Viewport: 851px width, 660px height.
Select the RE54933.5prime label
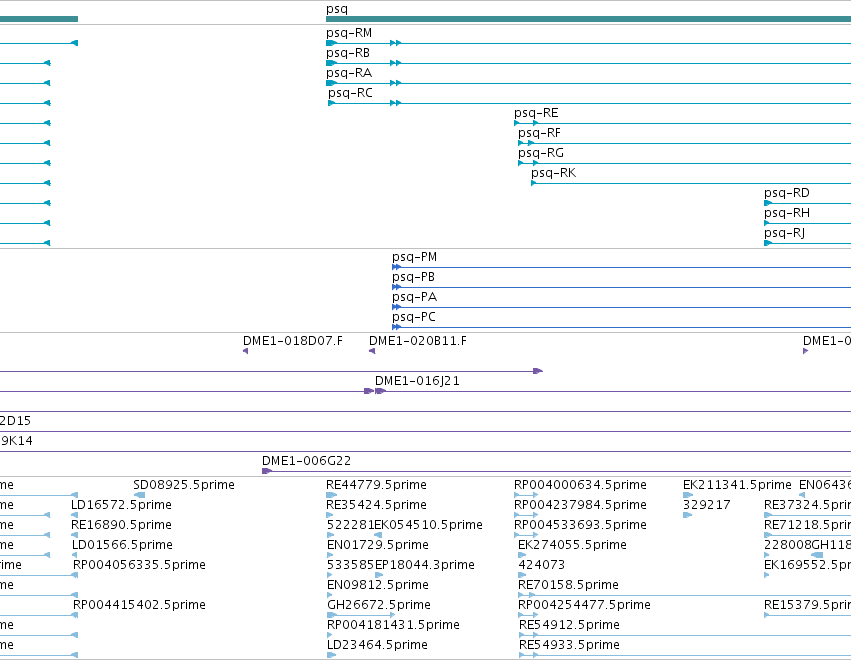pyautogui.click(x=569, y=645)
